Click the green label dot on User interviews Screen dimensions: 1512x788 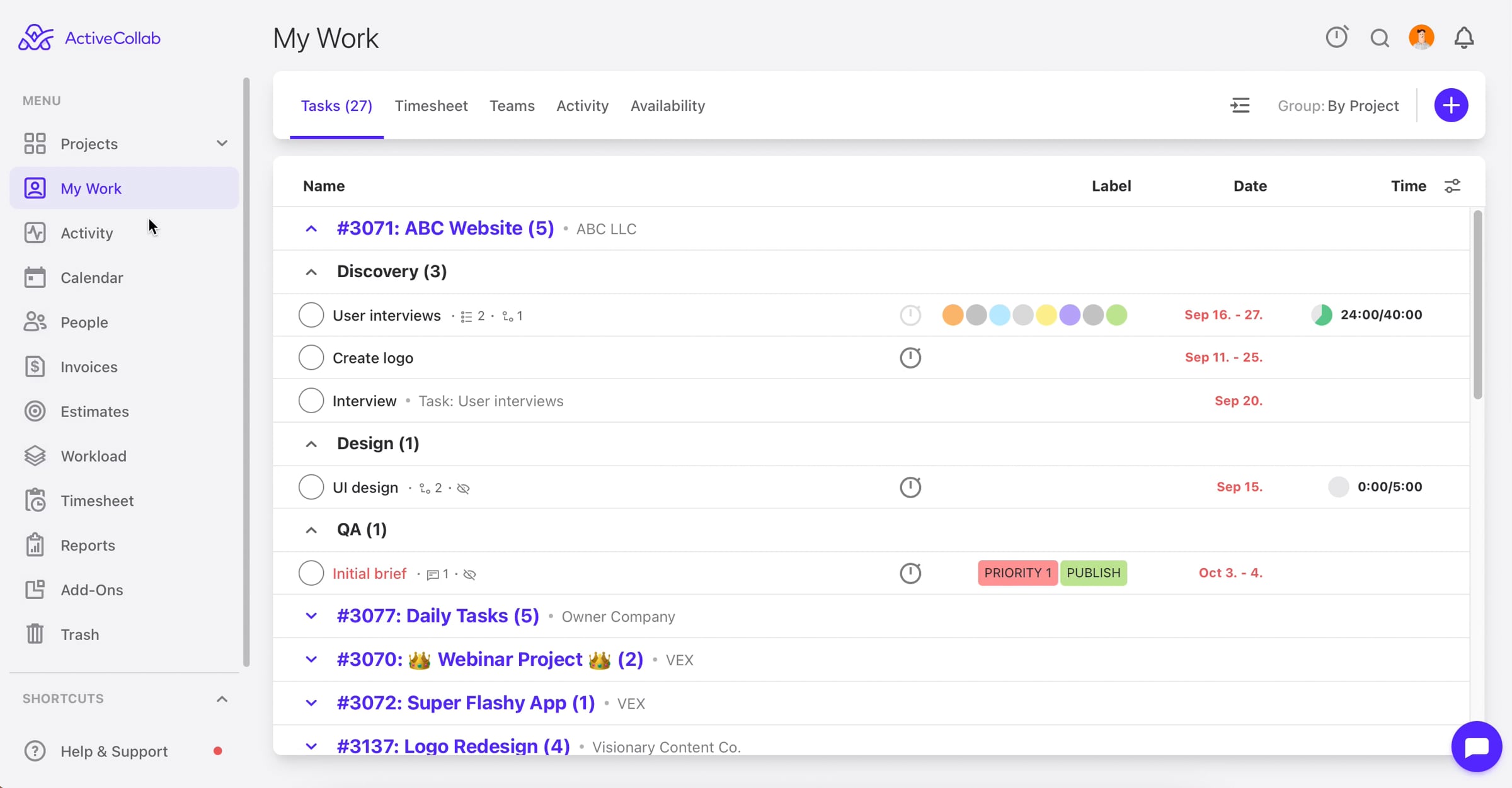coord(1116,315)
